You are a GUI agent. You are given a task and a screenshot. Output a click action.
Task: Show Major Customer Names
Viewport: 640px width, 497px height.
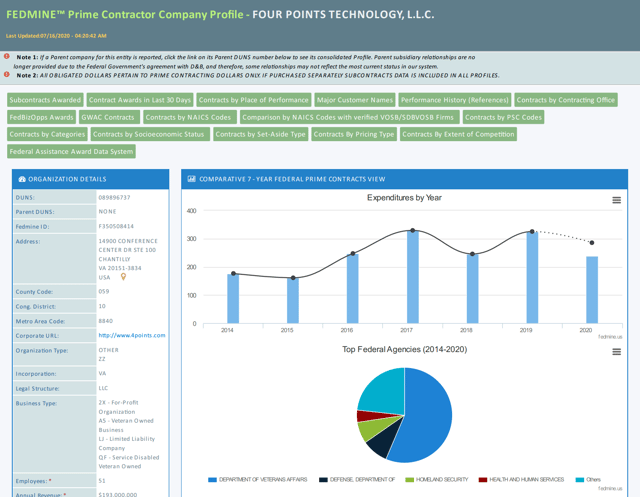tap(355, 100)
